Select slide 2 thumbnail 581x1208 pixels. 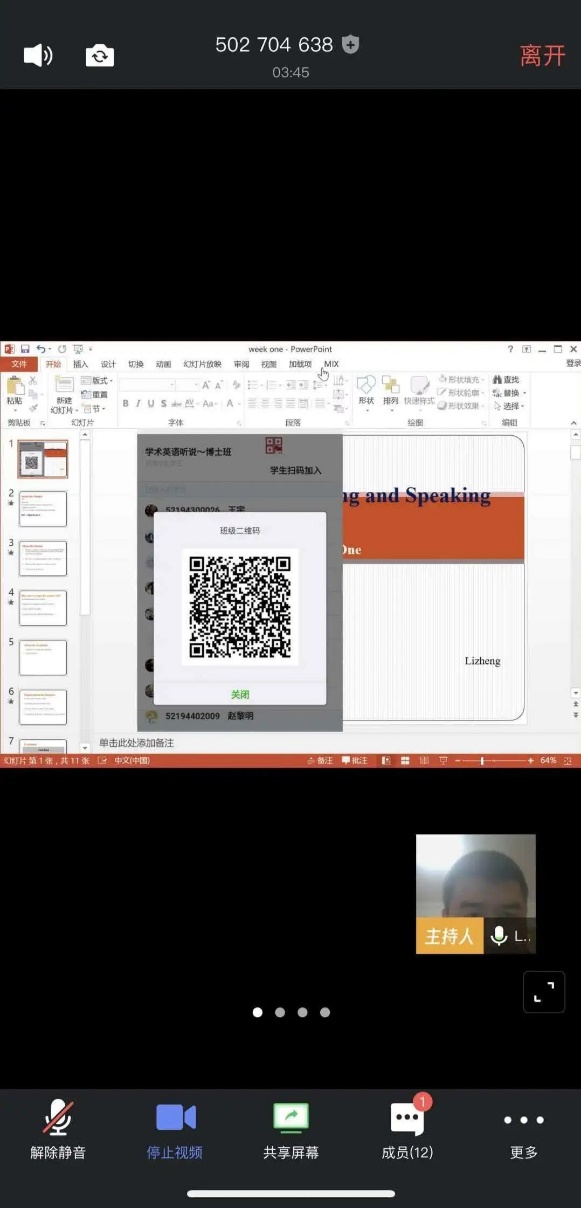click(43, 509)
